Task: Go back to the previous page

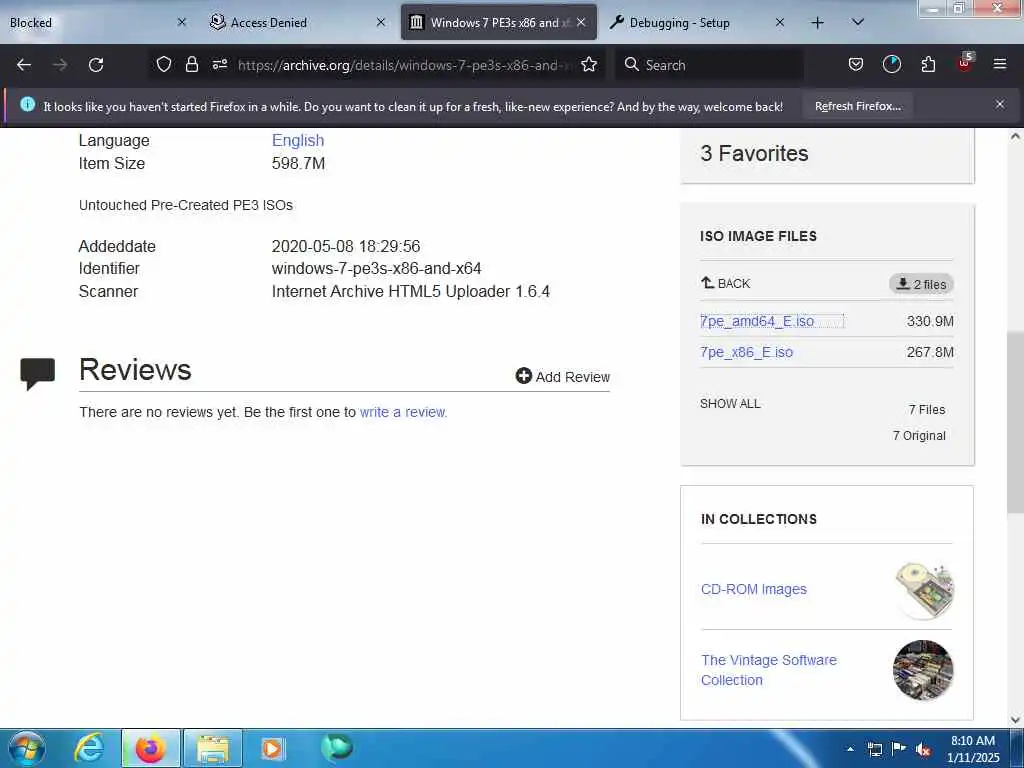Action: tap(24, 65)
